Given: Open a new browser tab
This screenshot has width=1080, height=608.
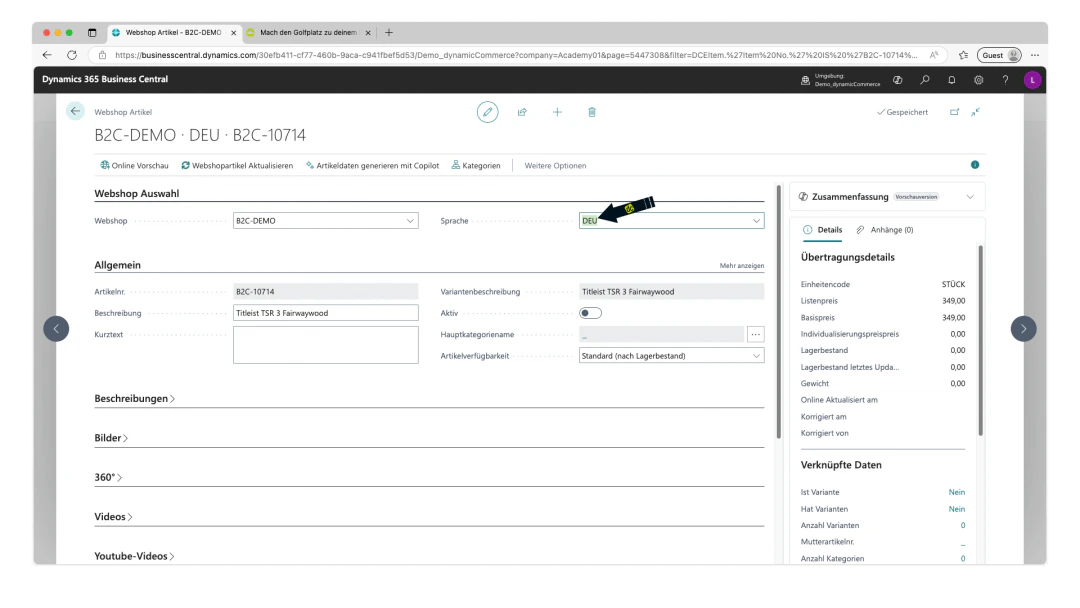Looking at the screenshot, I should pyautogui.click(x=388, y=32).
